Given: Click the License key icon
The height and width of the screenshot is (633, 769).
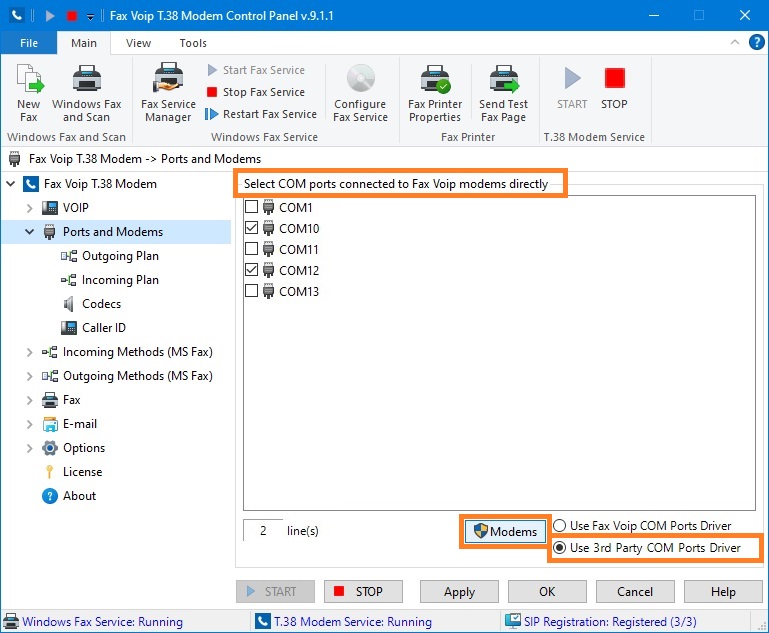Looking at the screenshot, I should coord(50,472).
